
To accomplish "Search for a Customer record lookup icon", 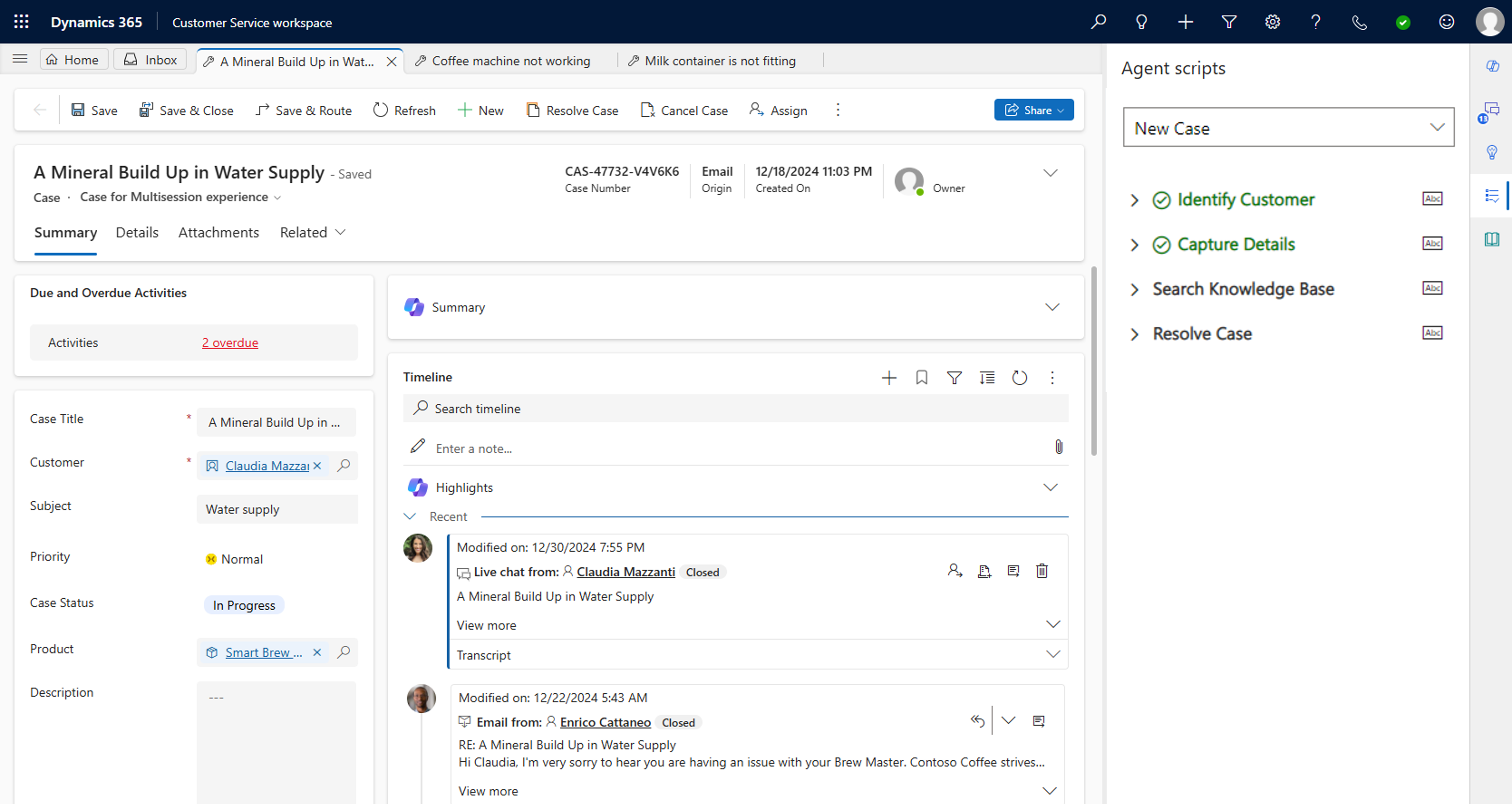I will pos(343,466).
